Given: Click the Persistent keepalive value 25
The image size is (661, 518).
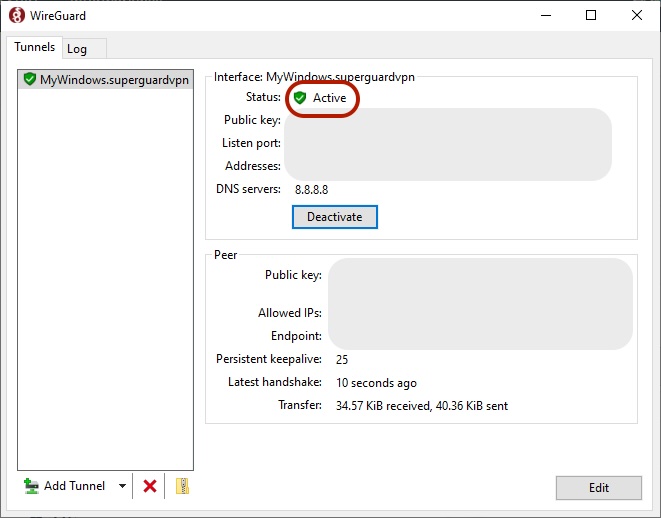Looking at the screenshot, I should click(342, 360).
